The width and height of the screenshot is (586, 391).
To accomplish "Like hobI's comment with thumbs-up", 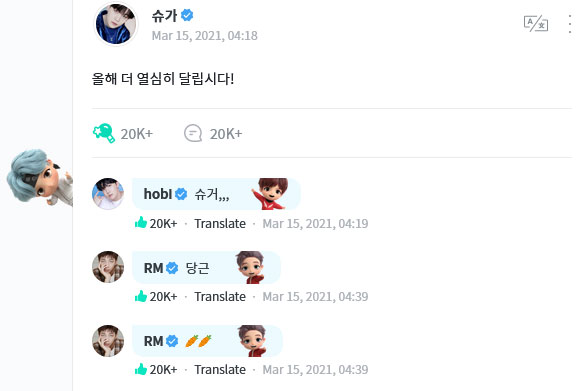I will click(x=141, y=222).
